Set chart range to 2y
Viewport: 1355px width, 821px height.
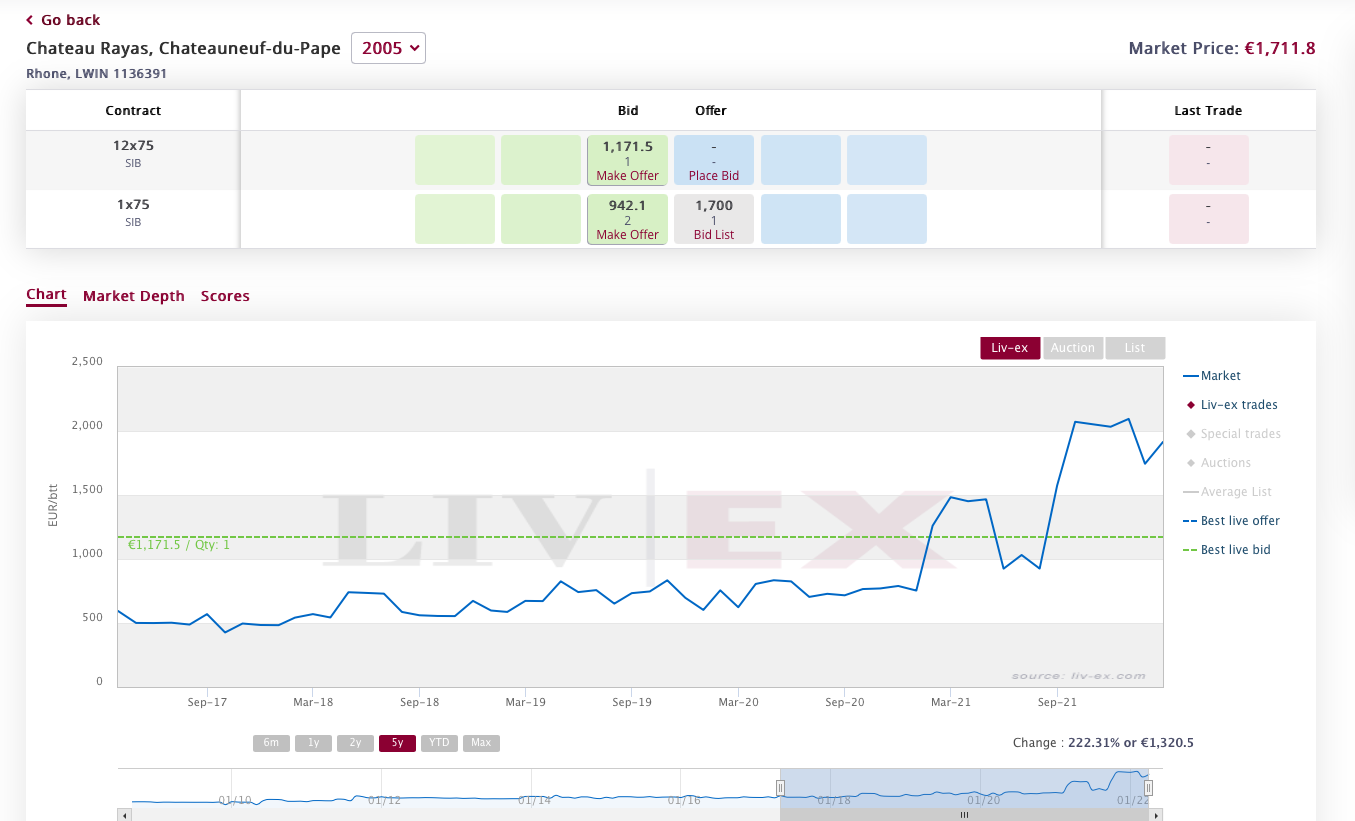click(x=355, y=743)
